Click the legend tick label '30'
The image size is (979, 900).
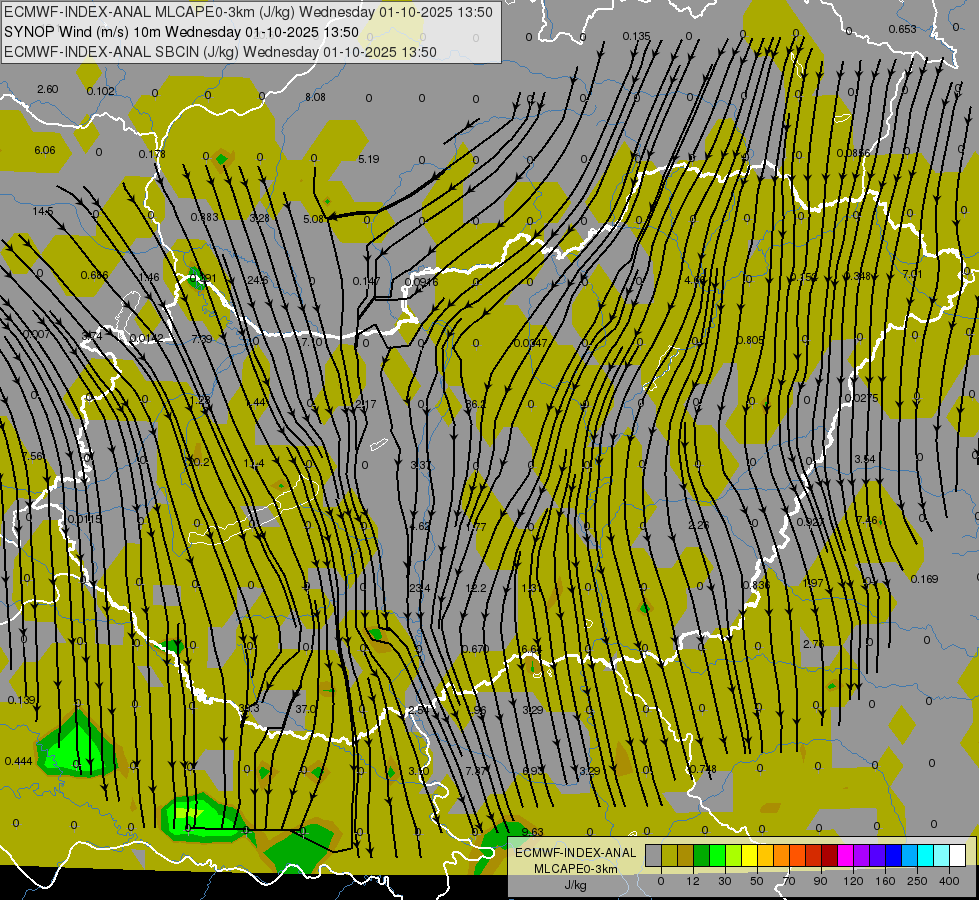725,881
